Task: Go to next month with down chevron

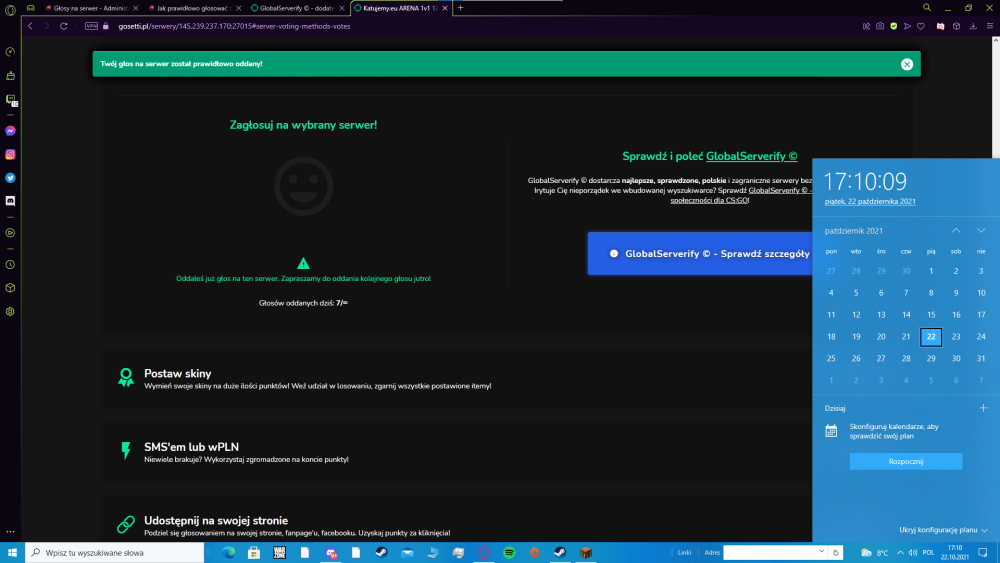Action: (981, 230)
